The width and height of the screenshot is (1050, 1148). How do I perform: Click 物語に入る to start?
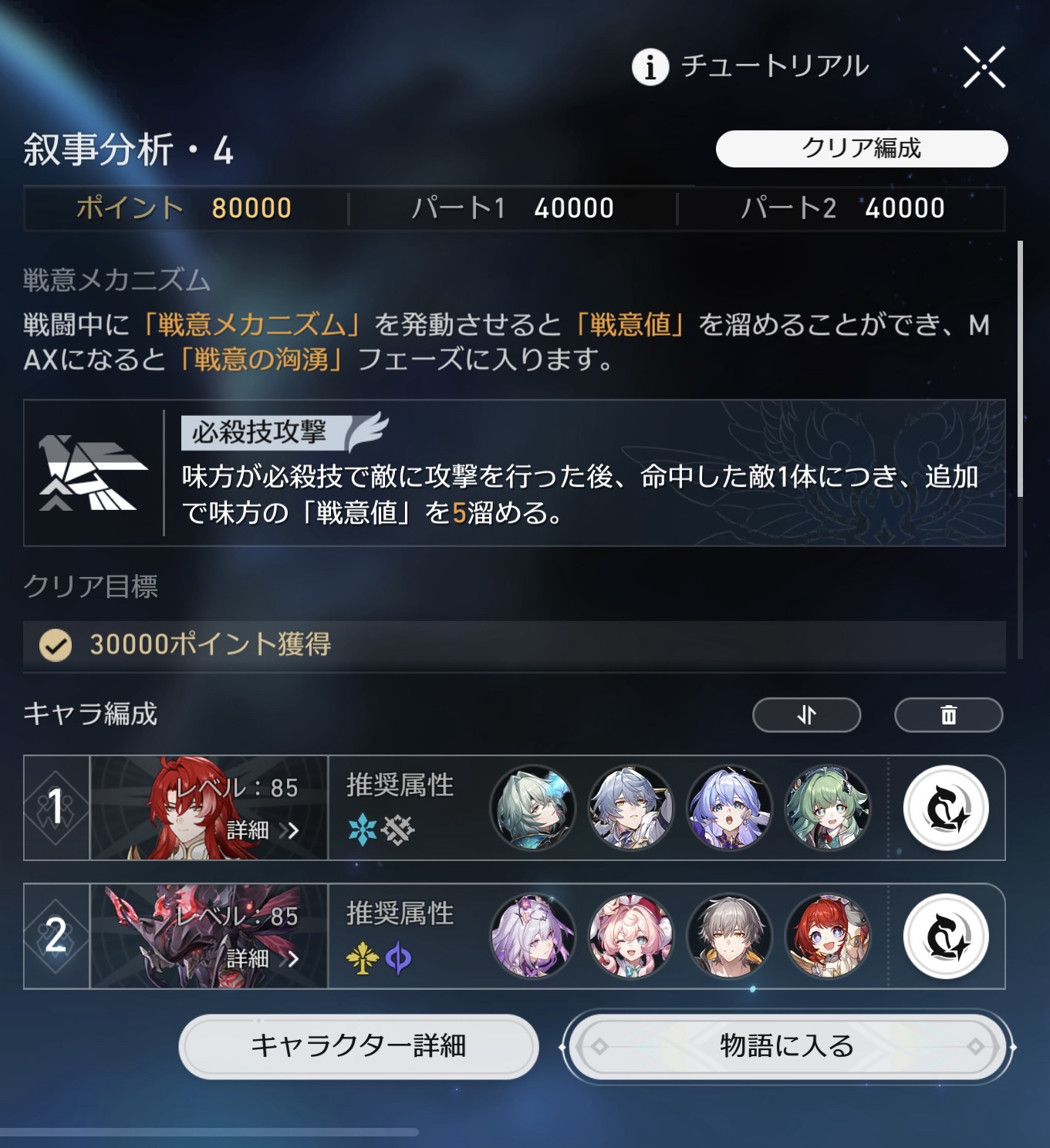(x=787, y=1046)
